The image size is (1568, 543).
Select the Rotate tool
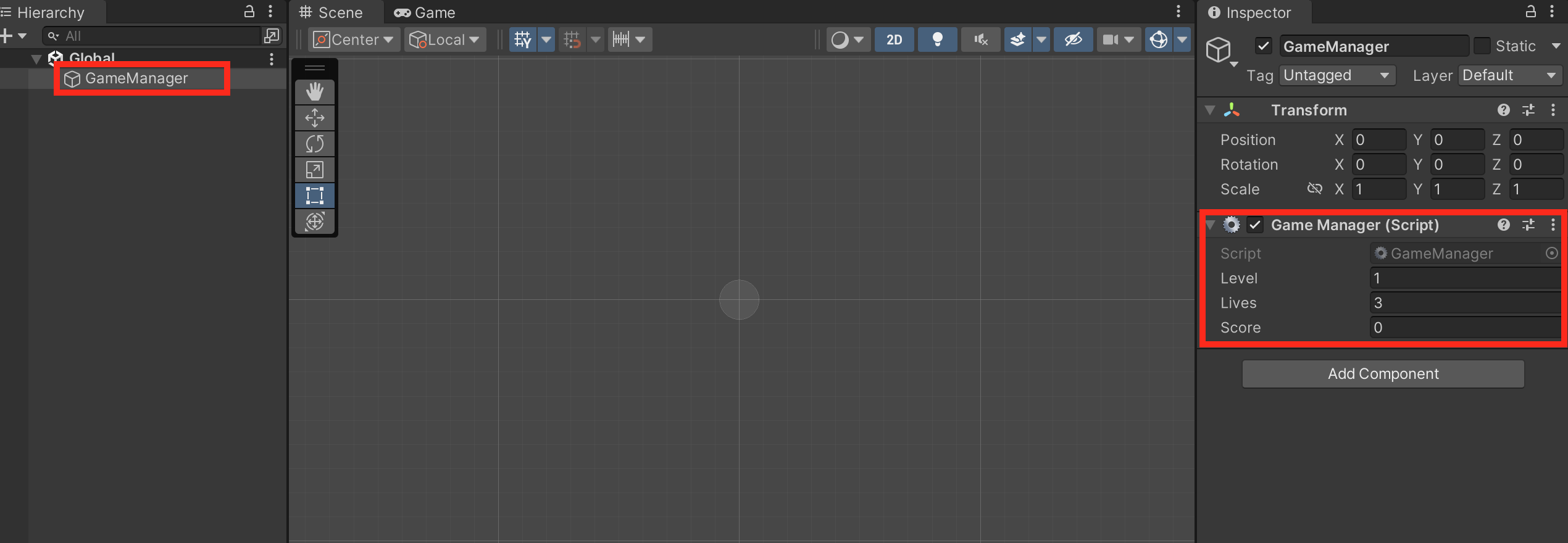(x=315, y=144)
